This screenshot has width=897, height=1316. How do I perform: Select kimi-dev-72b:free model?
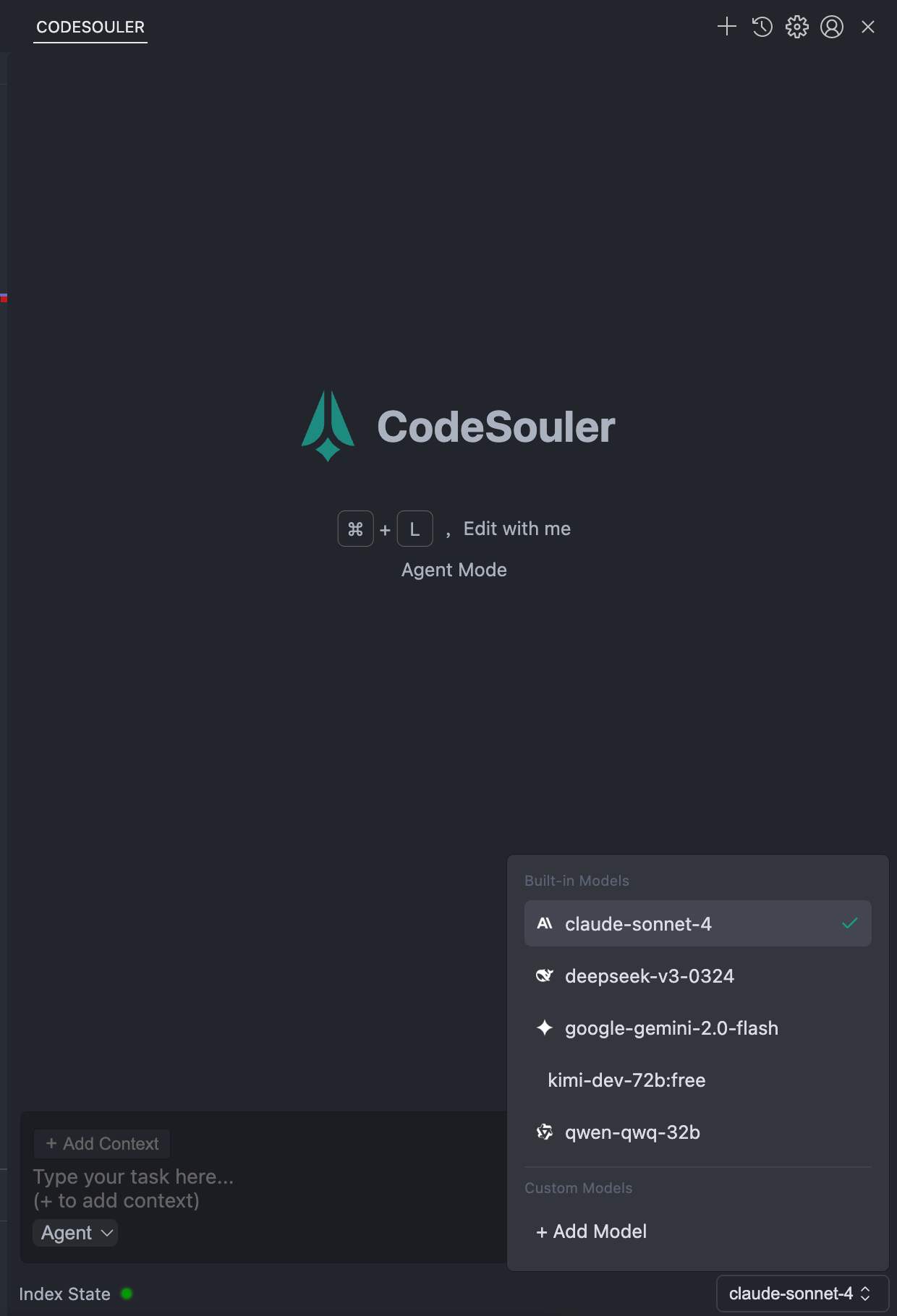[626, 1080]
